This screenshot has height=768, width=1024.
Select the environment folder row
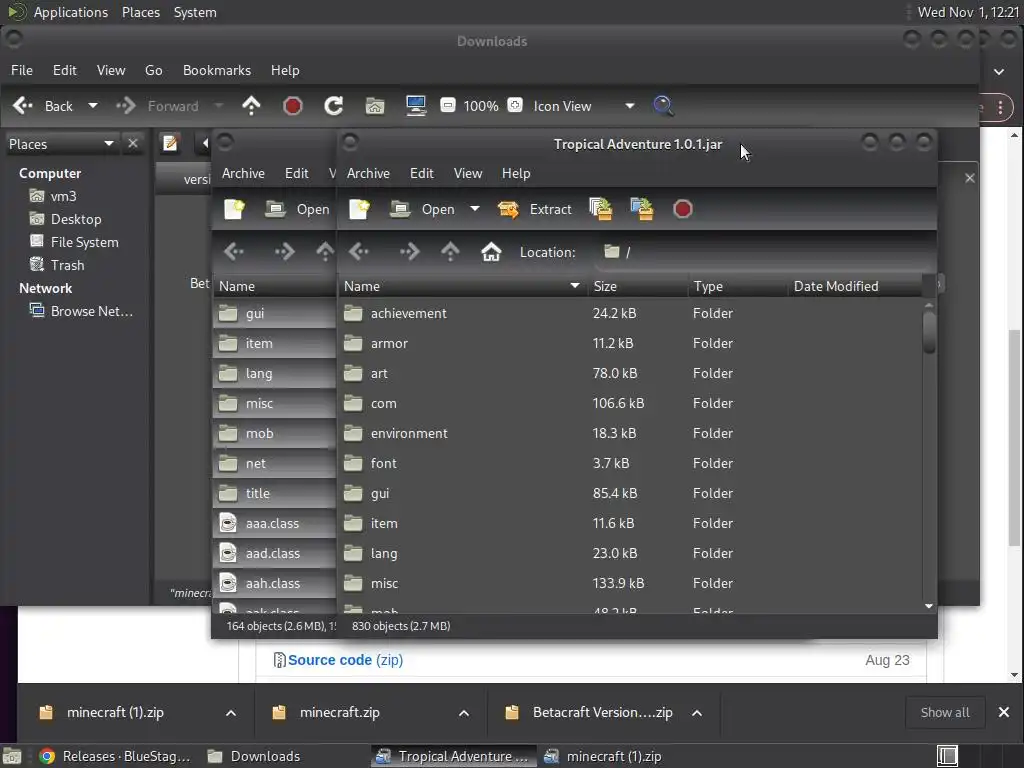(x=632, y=434)
